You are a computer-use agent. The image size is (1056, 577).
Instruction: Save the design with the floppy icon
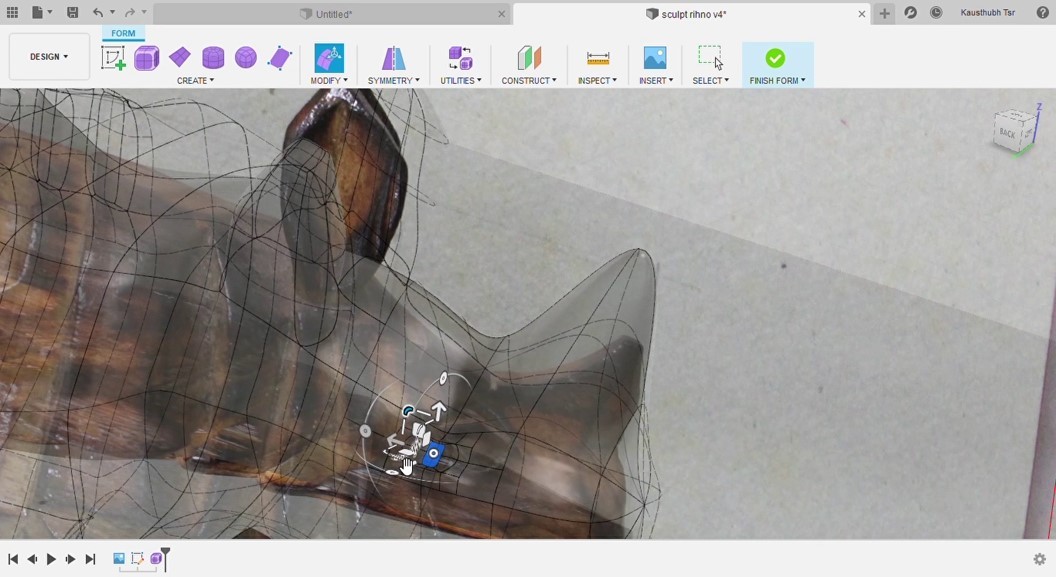(72, 12)
